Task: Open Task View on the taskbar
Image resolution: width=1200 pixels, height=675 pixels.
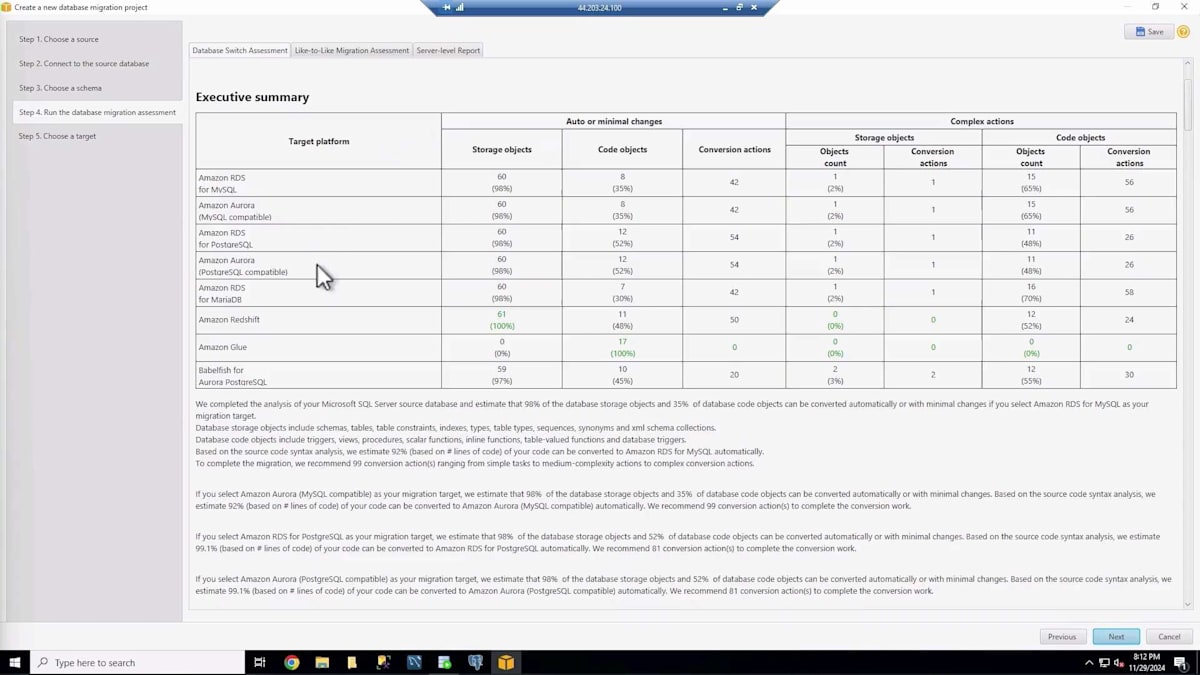Action: (x=259, y=662)
